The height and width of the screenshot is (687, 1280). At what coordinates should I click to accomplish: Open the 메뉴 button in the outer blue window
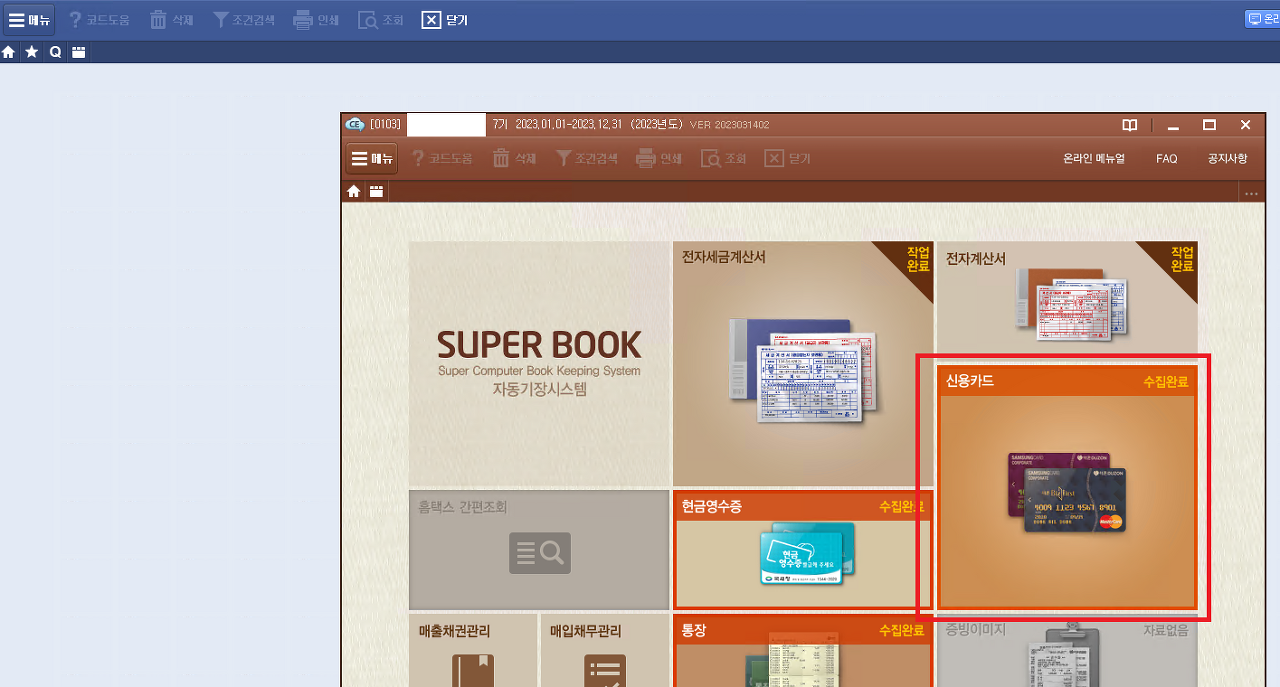(x=29, y=20)
